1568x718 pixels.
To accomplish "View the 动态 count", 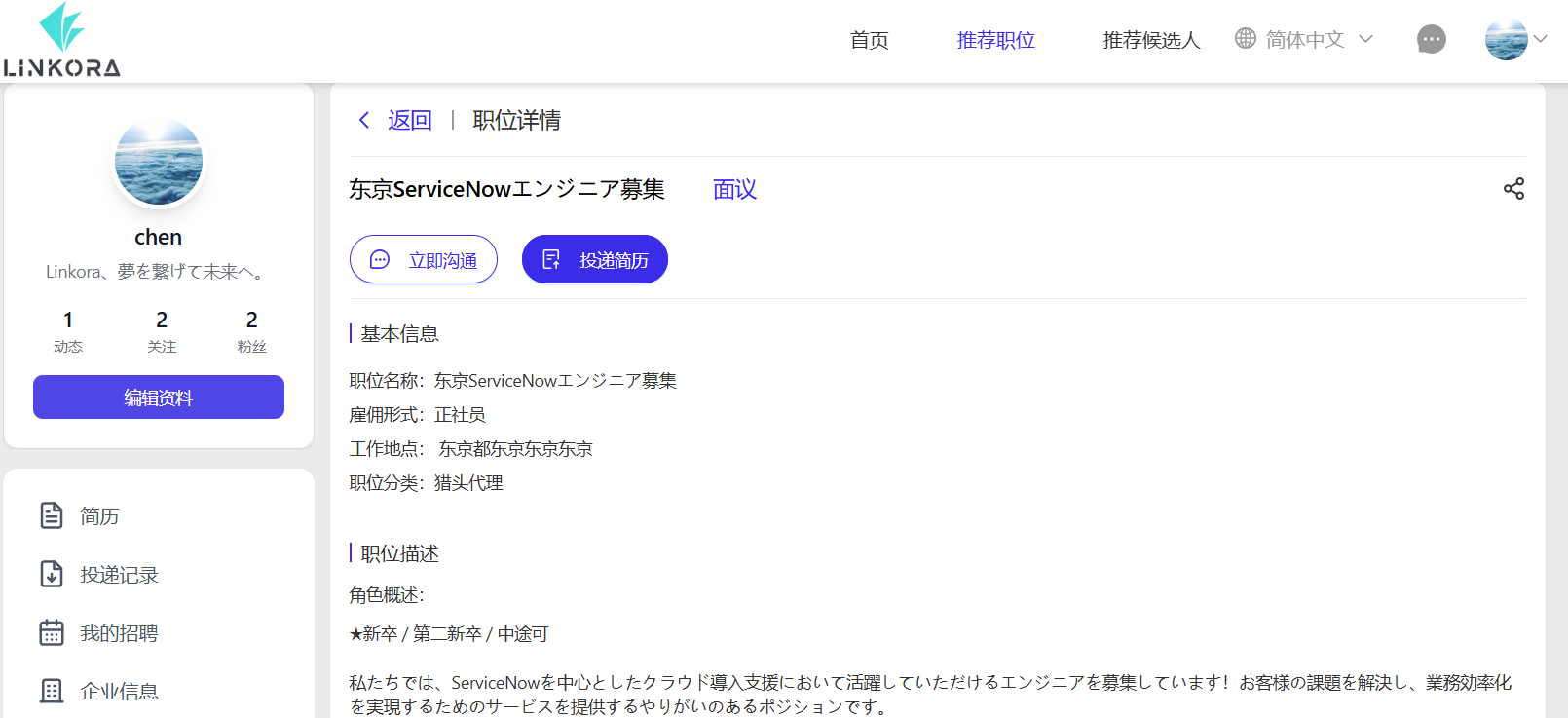I will pos(68,331).
